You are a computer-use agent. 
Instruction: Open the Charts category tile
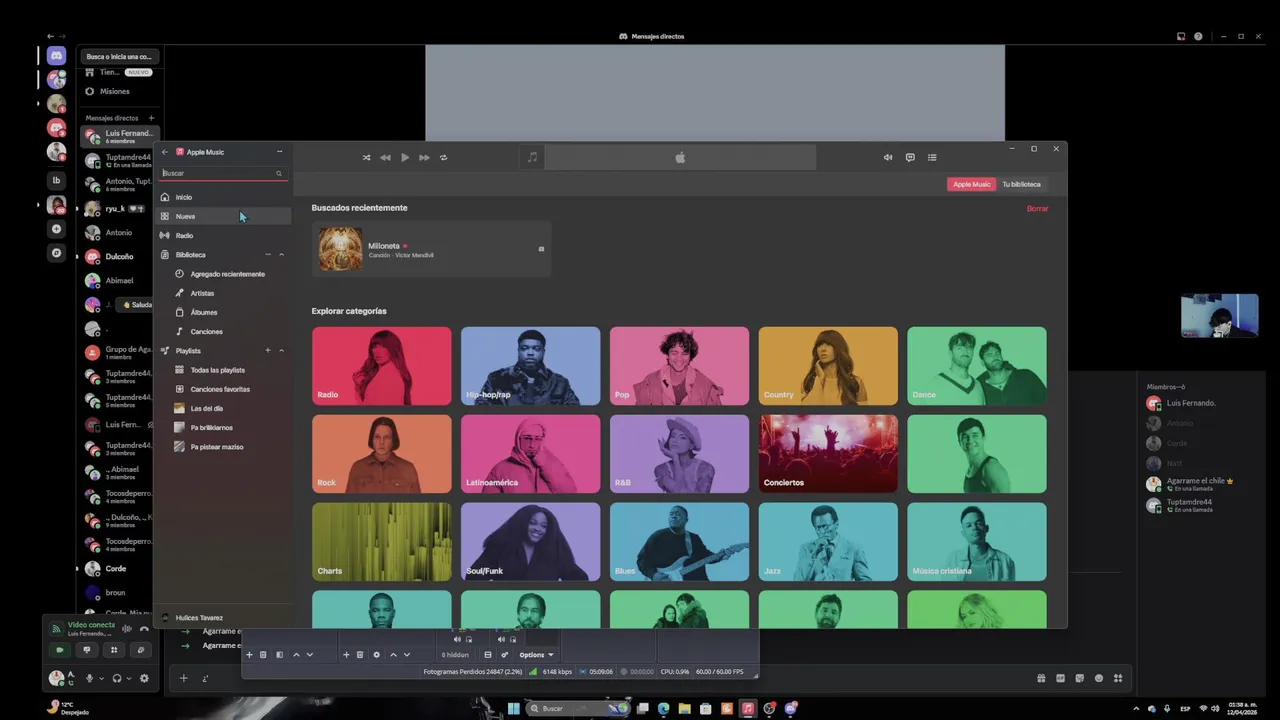[x=381, y=542]
